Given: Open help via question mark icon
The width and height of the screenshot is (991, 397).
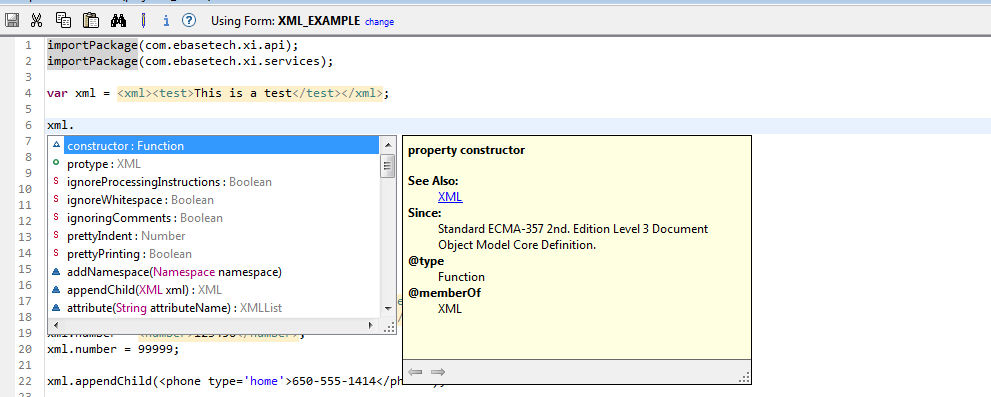Looking at the screenshot, I should [188, 20].
